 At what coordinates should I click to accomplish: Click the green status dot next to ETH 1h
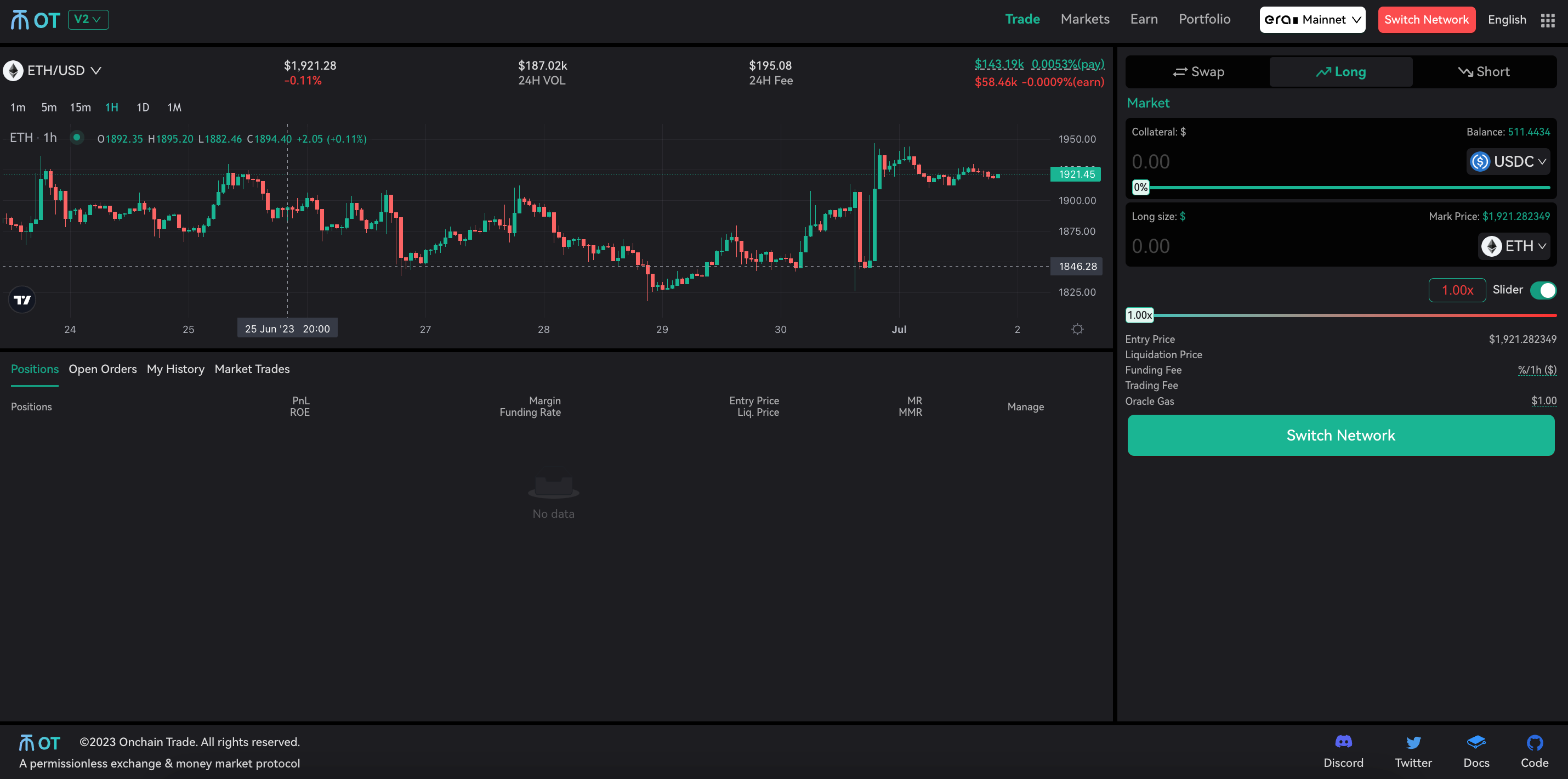click(77, 138)
